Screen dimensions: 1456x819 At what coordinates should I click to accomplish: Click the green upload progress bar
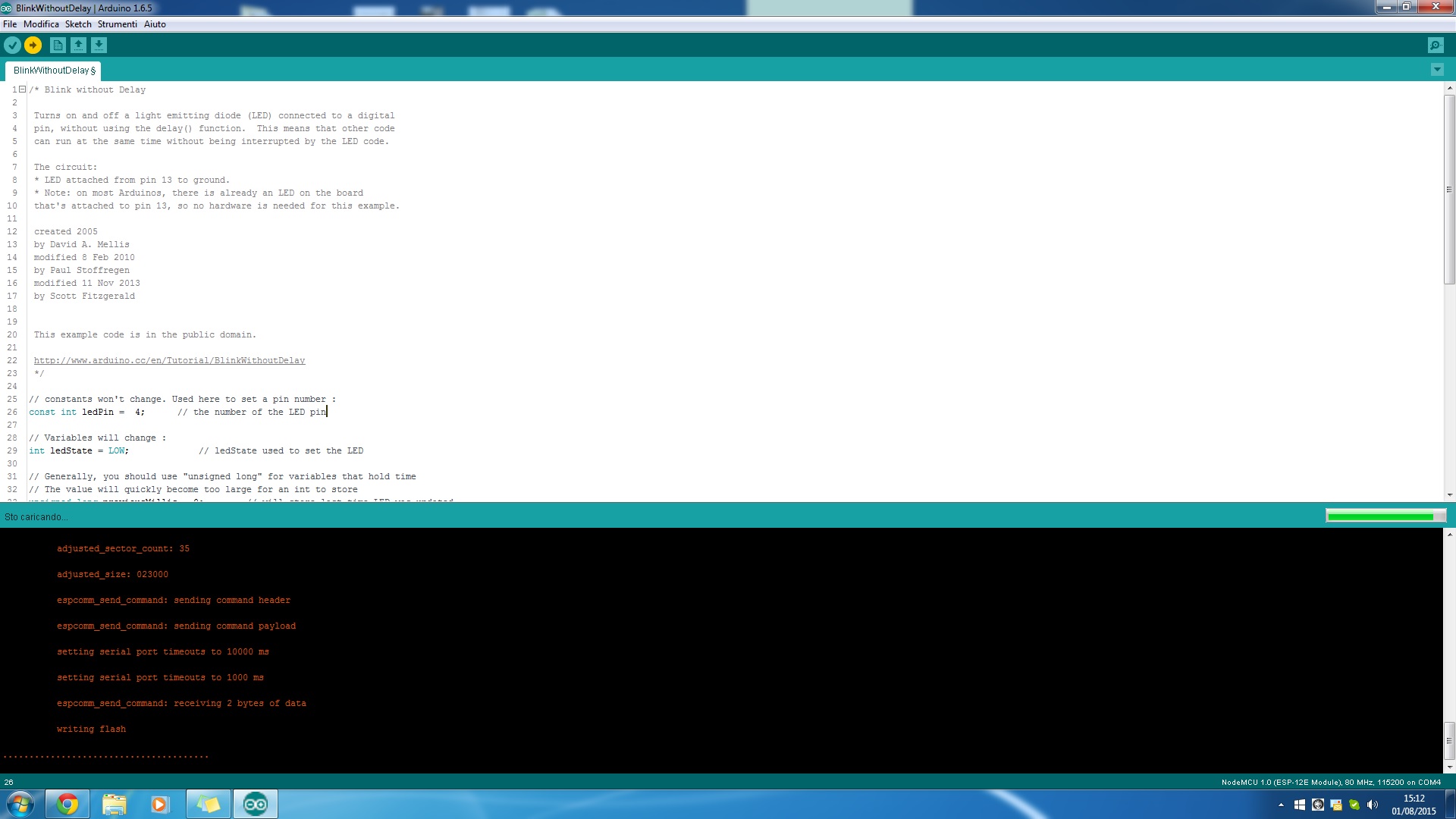pos(1385,516)
